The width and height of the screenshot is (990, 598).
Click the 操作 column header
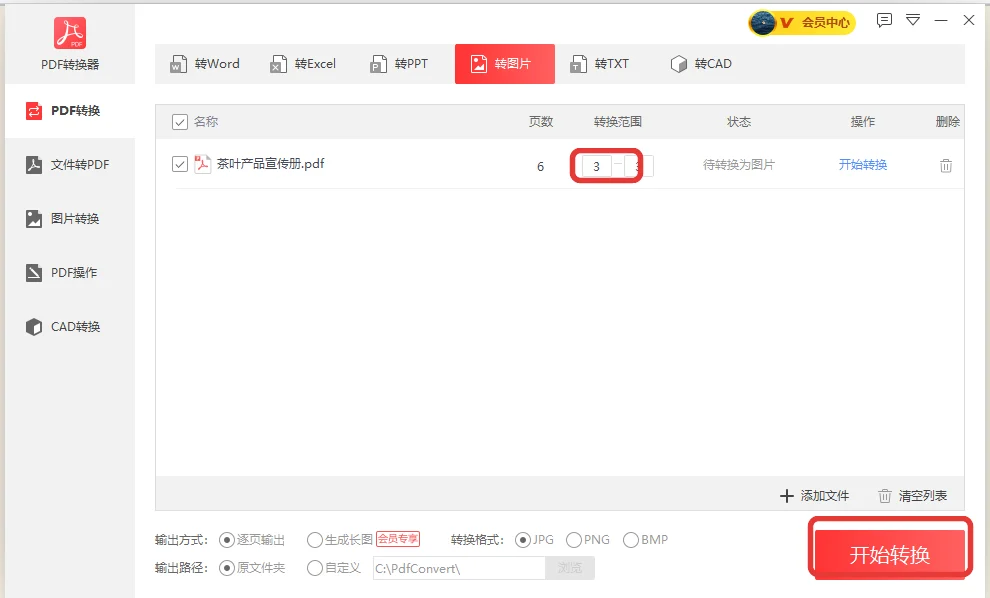pyautogui.click(x=862, y=122)
